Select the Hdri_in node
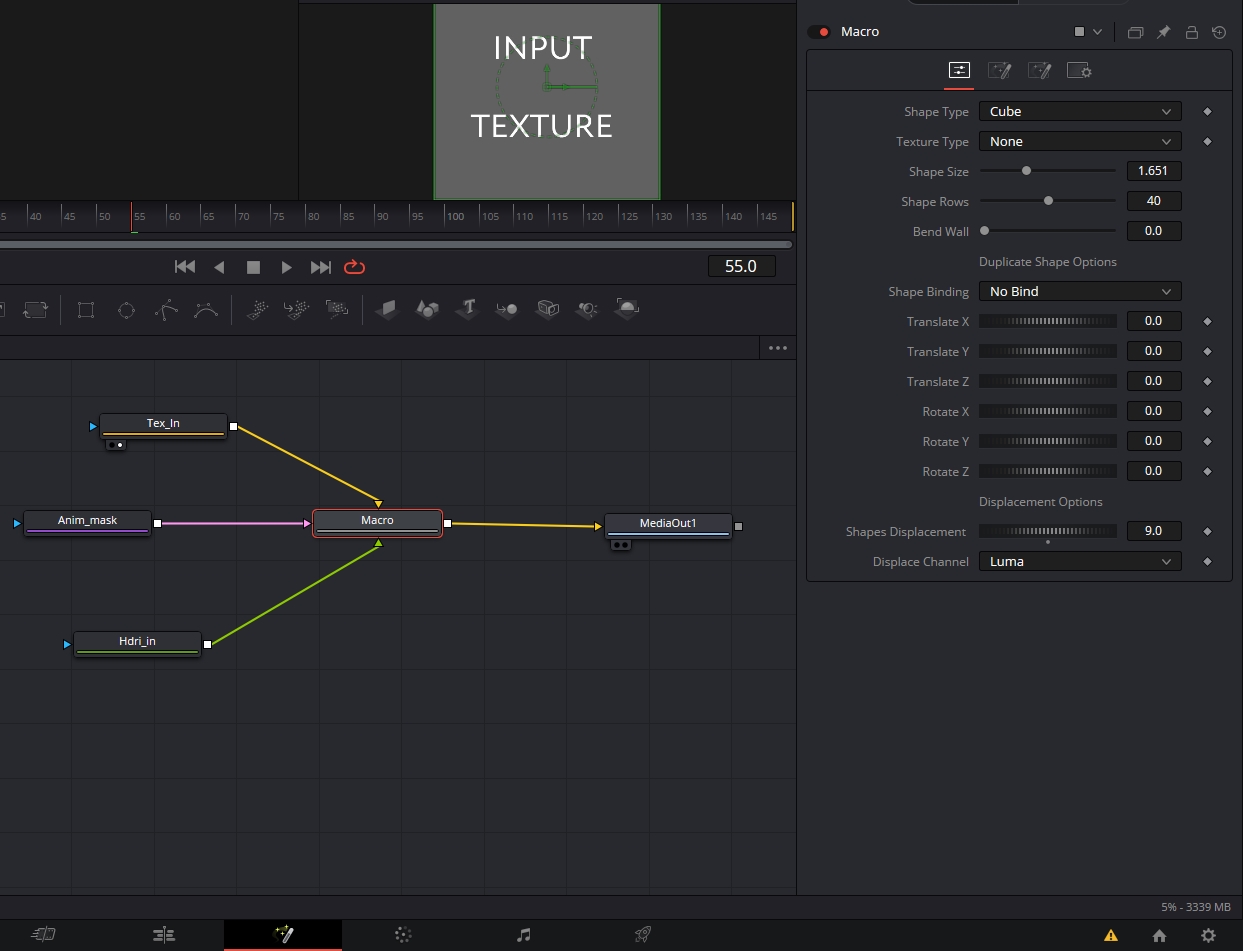This screenshot has height=951, width=1243. tap(137, 644)
